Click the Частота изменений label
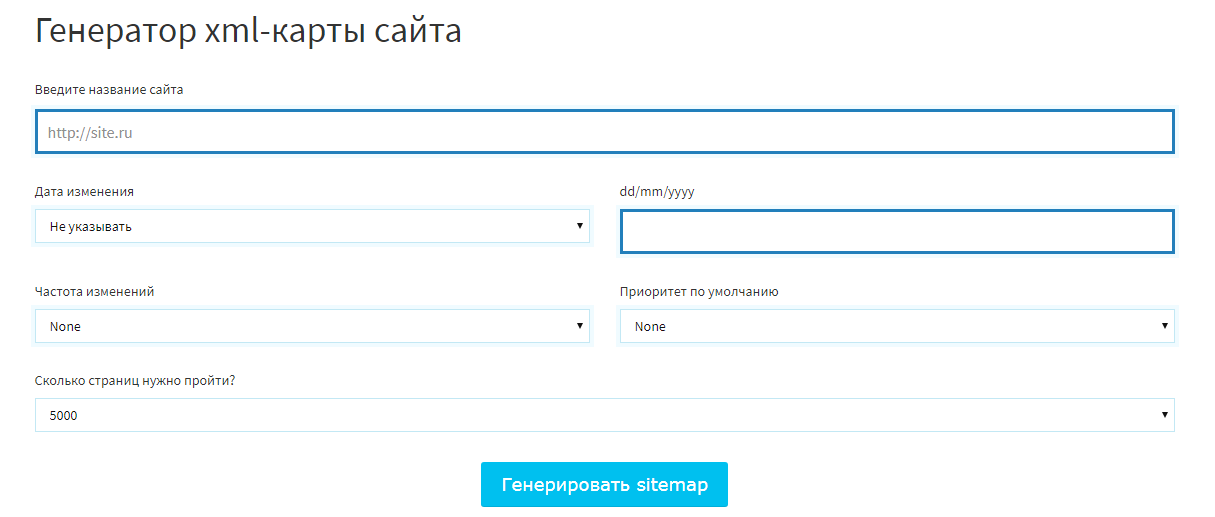 [95, 292]
